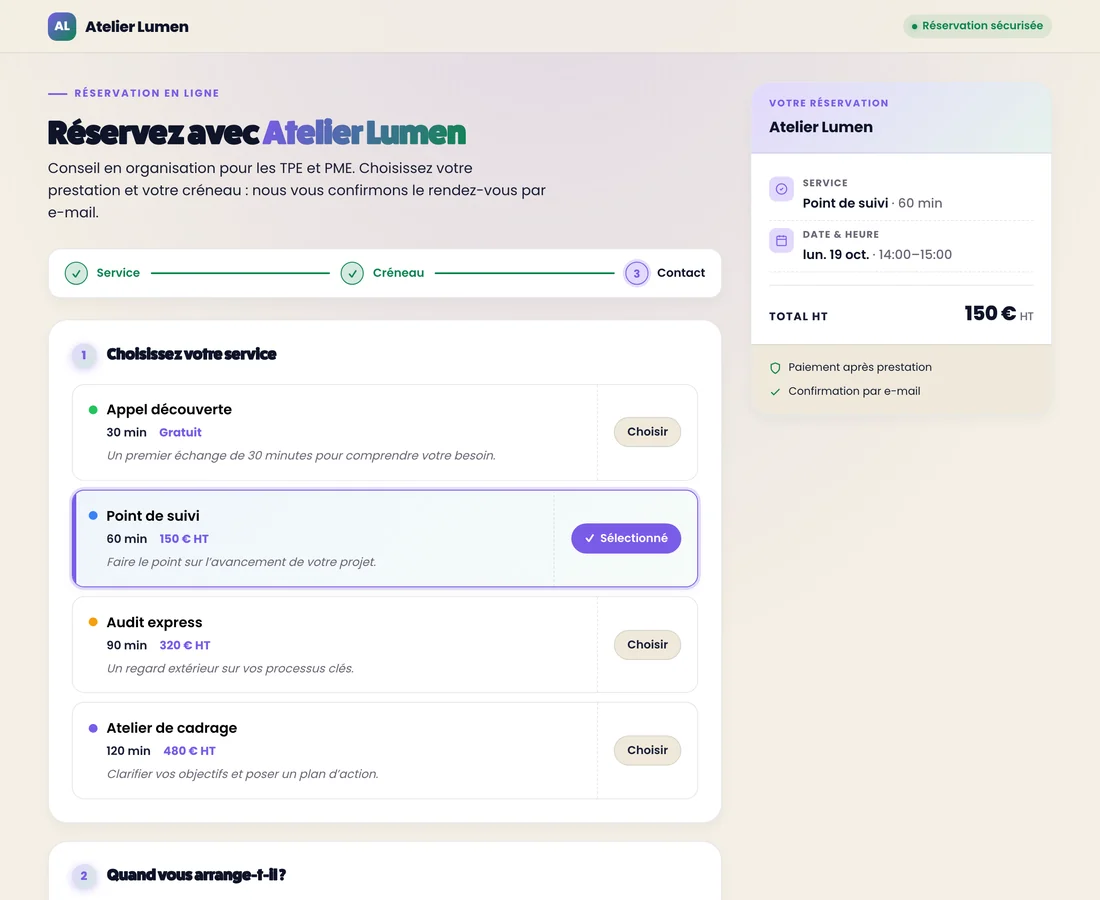Click the service check icon in summary
This screenshot has width=1100, height=900.
click(x=782, y=189)
